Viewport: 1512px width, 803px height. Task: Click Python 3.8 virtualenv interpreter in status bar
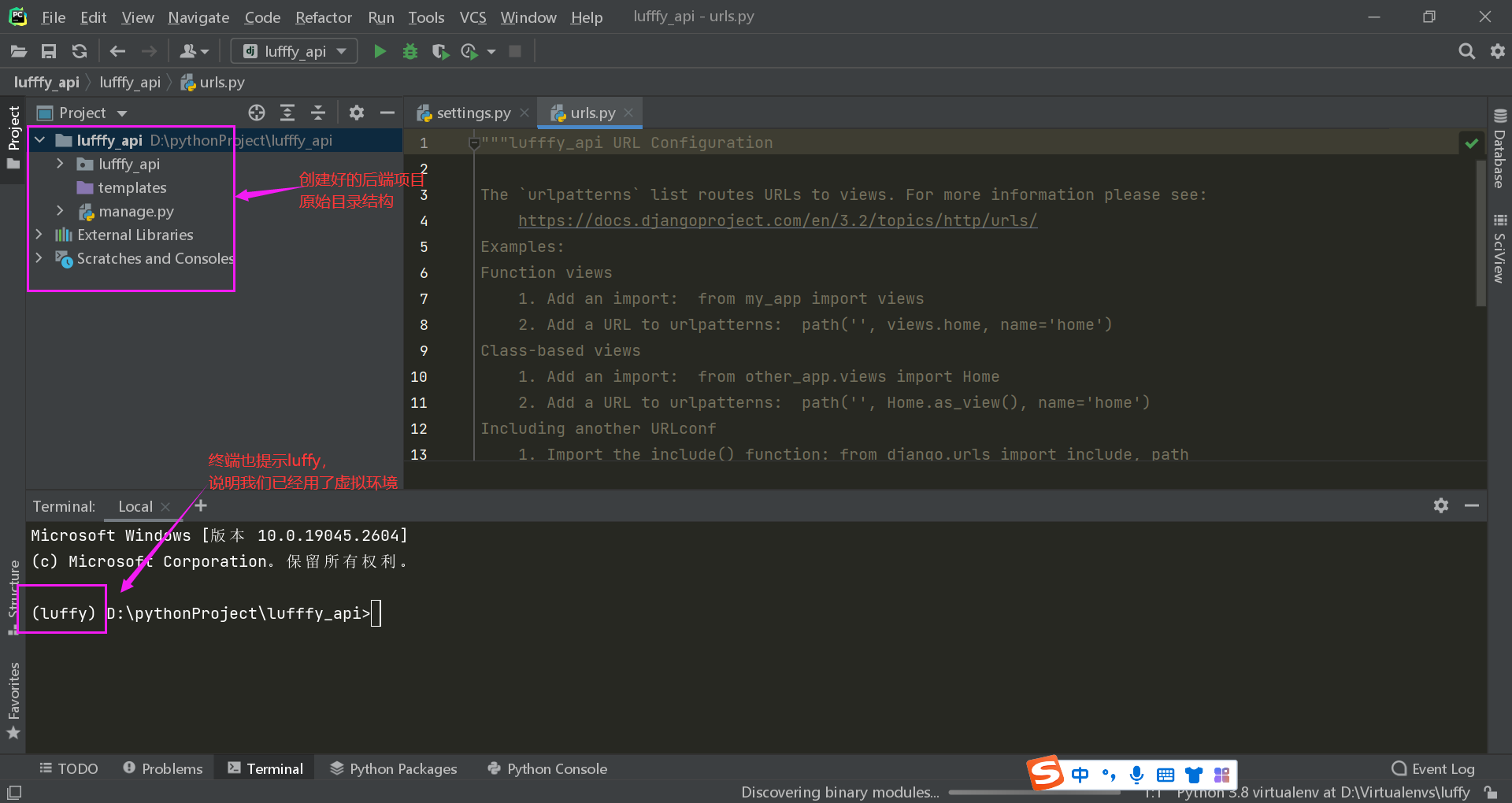(x=1323, y=792)
